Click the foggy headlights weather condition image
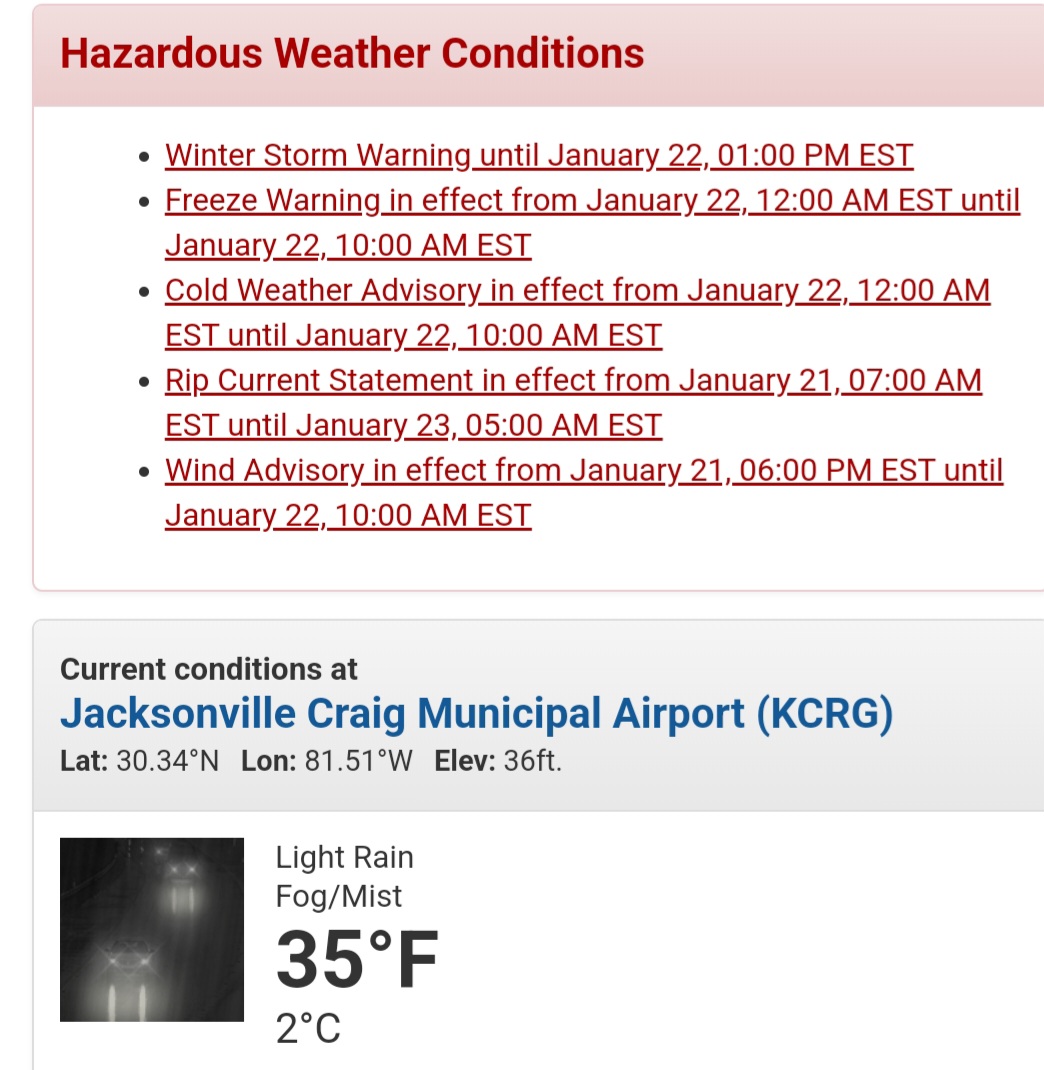This screenshot has height=1070, width=1044. point(152,929)
